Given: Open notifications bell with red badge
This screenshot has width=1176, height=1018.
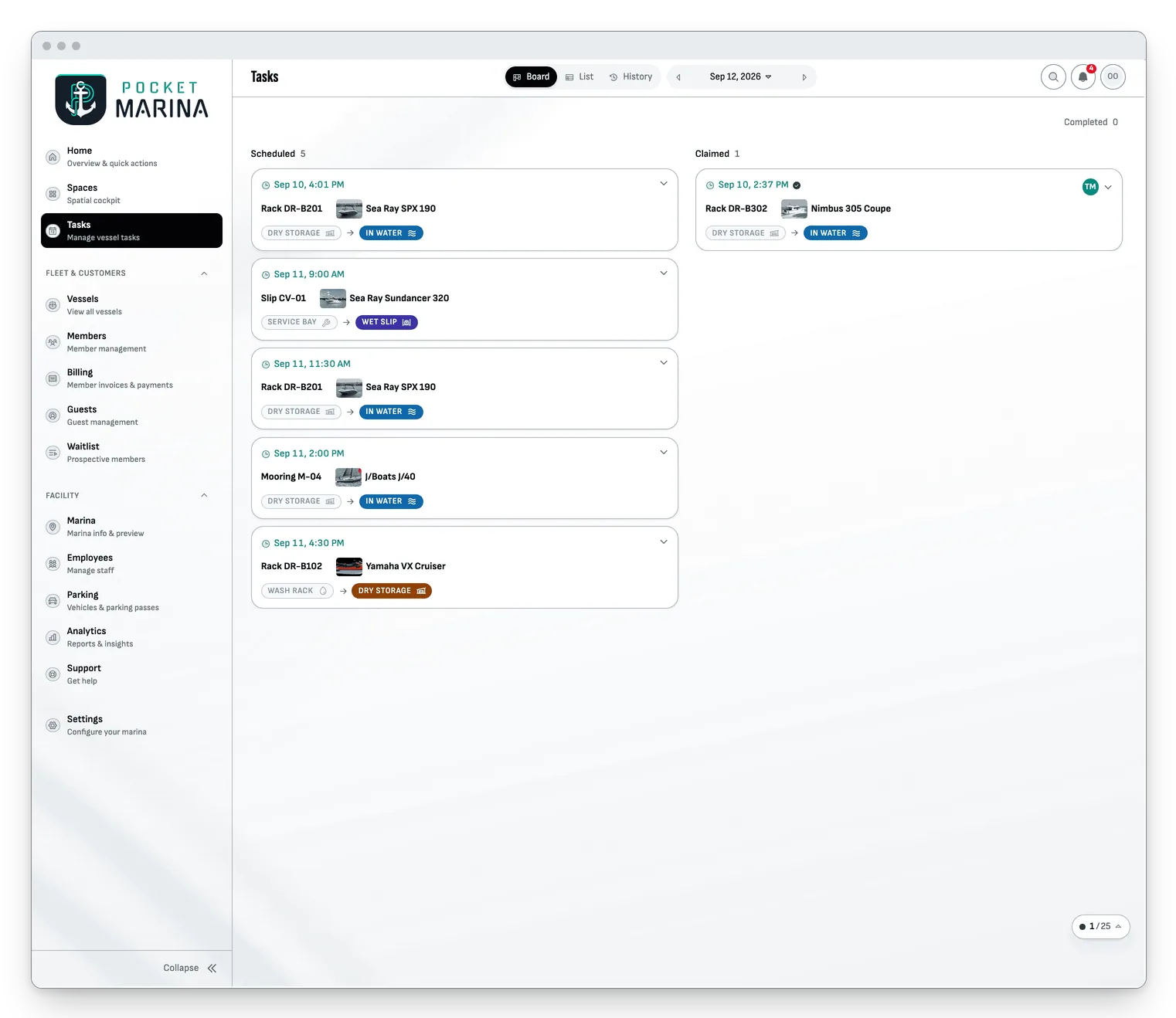Looking at the screenshot, I should pyautogui.click(x=1083, y=77).
